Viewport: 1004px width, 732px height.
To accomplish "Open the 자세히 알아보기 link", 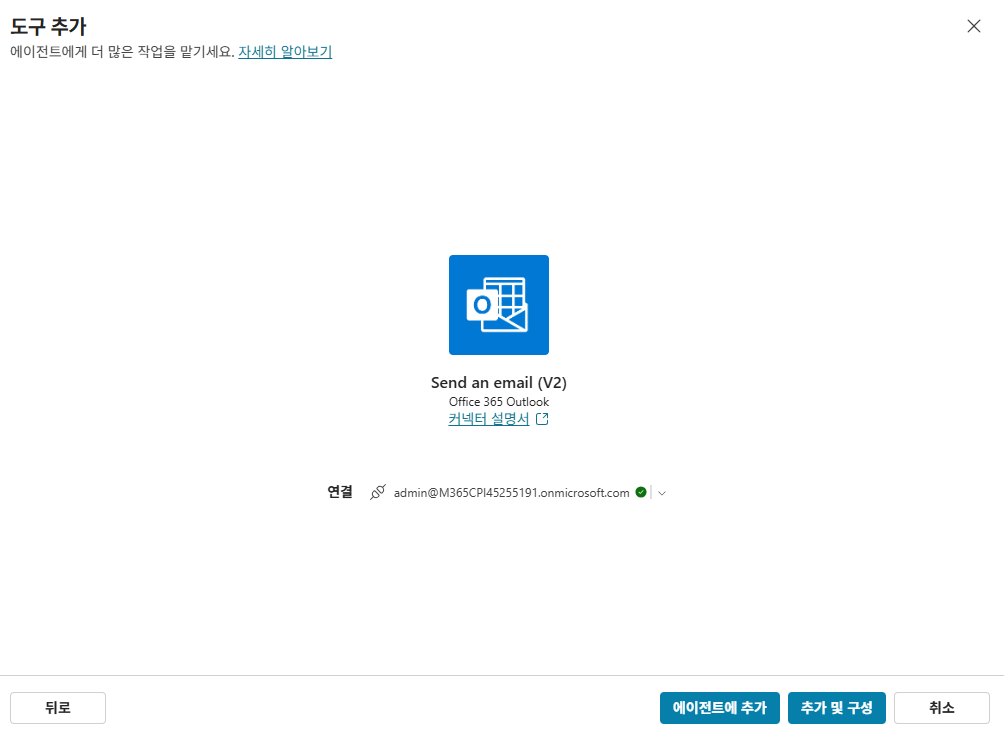I will tap(285, 51).
